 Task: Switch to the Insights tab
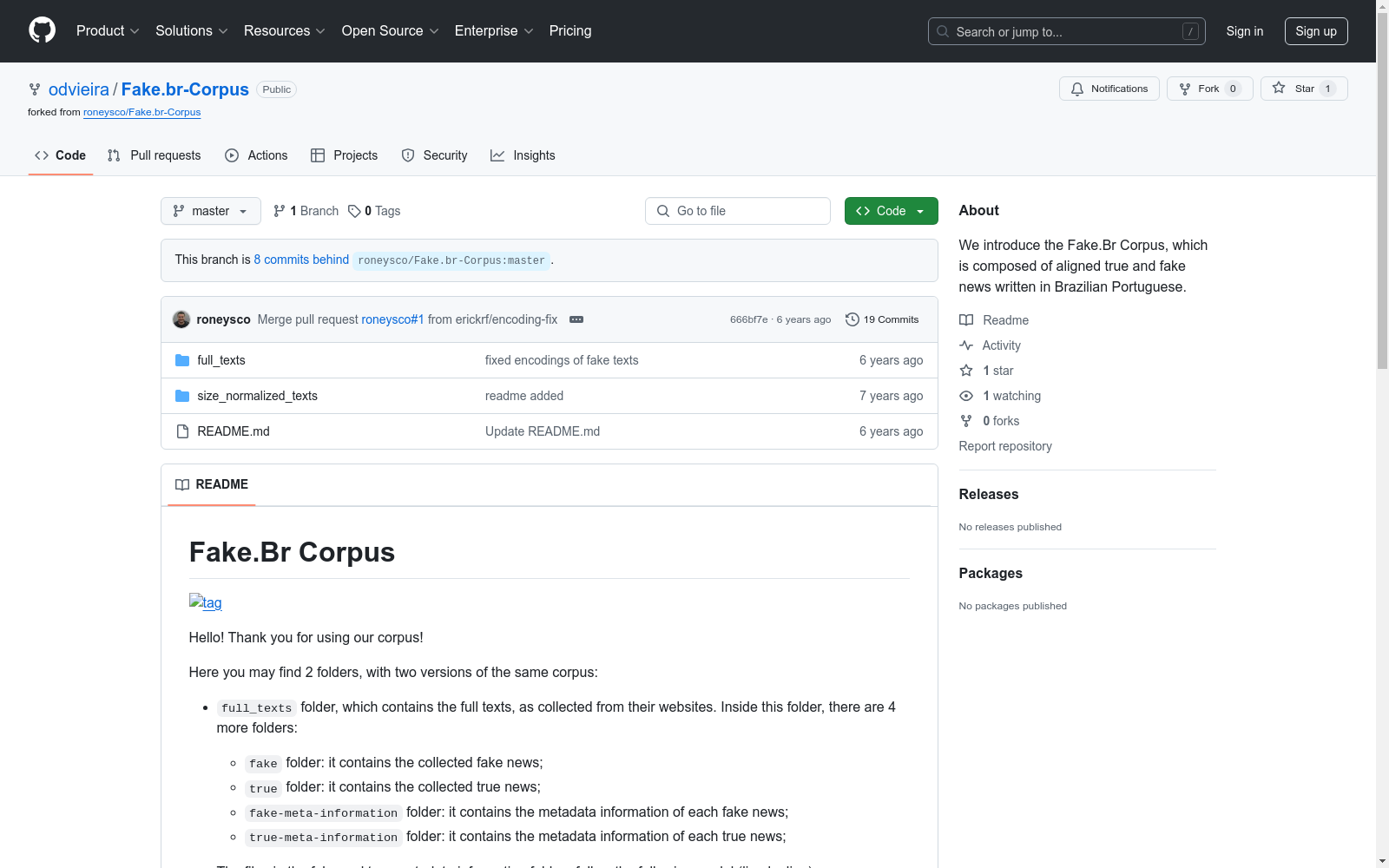[x=523, y=155]
